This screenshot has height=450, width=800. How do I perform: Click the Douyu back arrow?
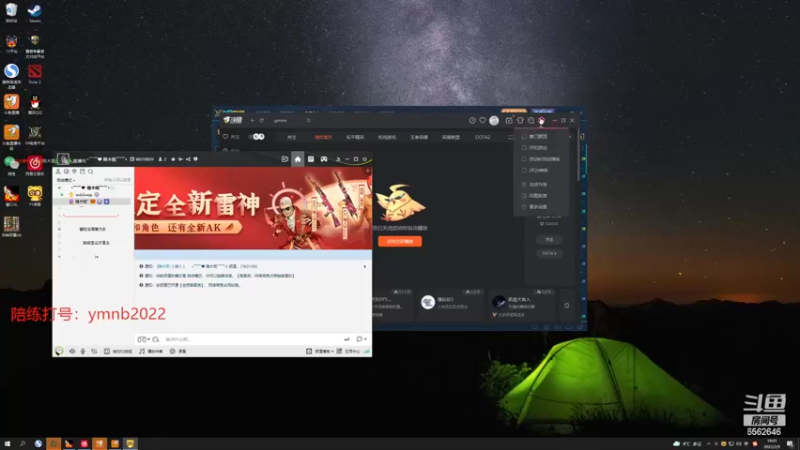coord(253,120)
